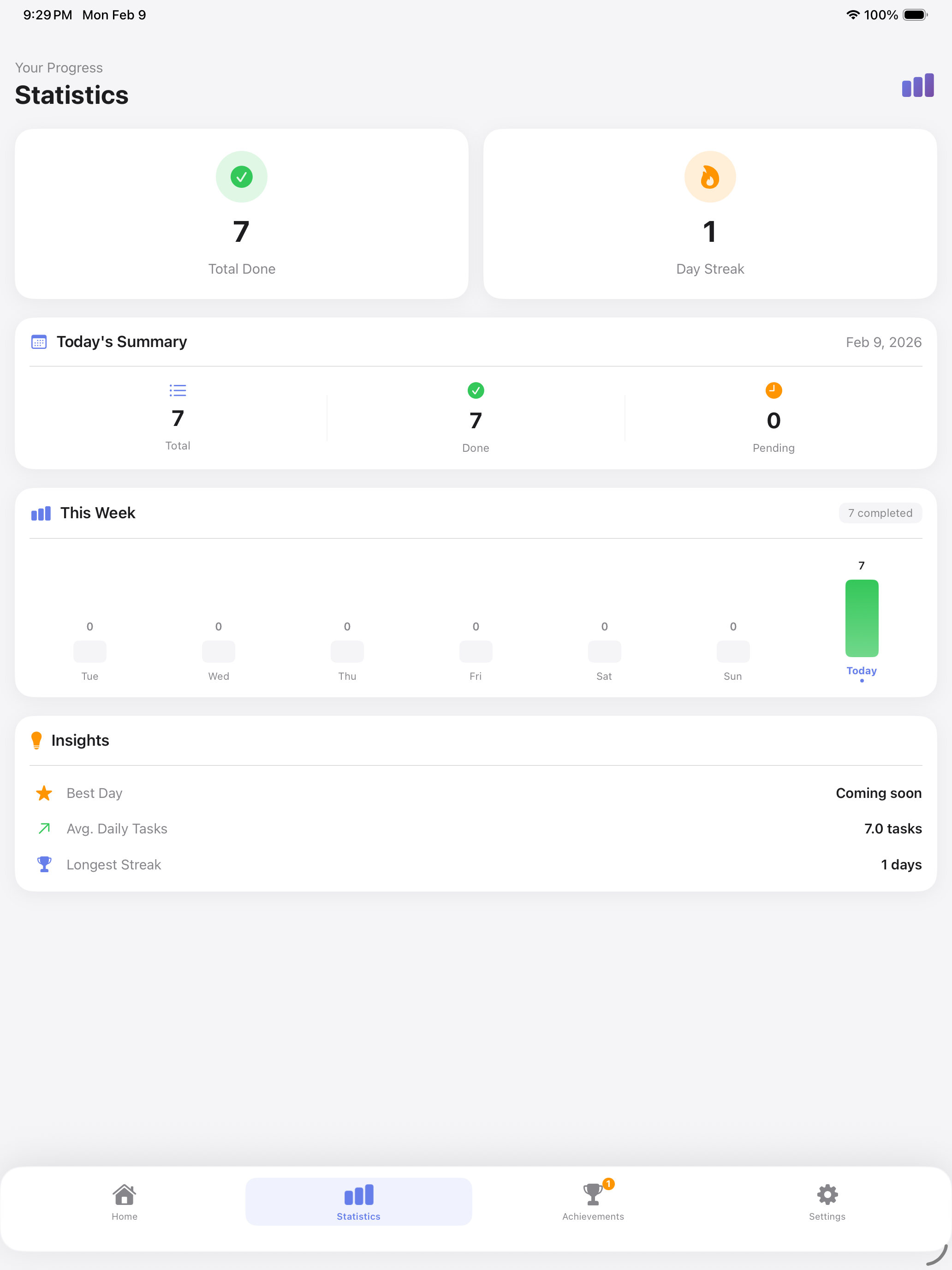
Task: Tap the Avg. Daily Tasks label
Action: click(117, 829)
